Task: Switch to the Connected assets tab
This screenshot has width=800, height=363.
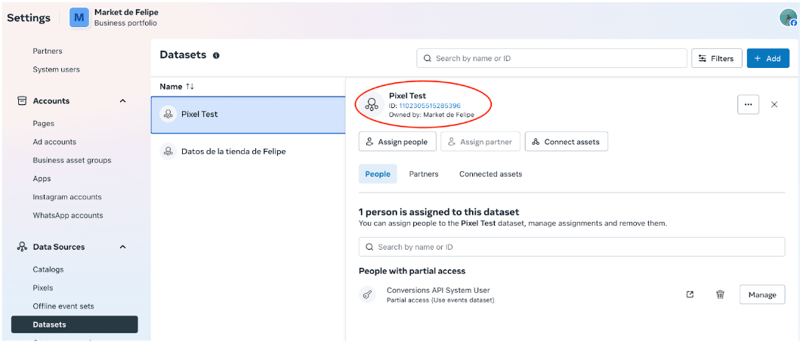Action: tap(490, 174)
